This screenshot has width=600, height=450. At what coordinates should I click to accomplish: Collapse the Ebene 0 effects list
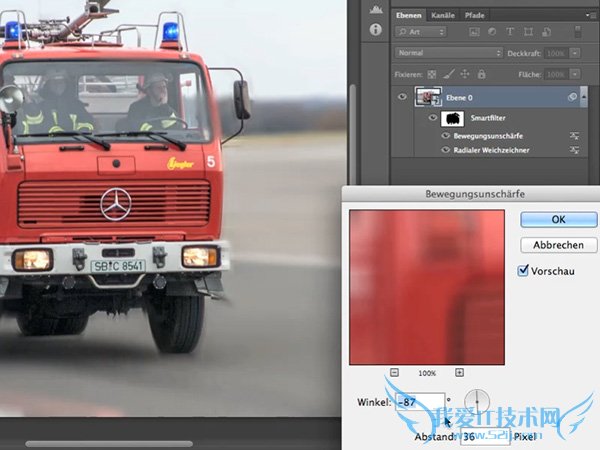point(584,97)
